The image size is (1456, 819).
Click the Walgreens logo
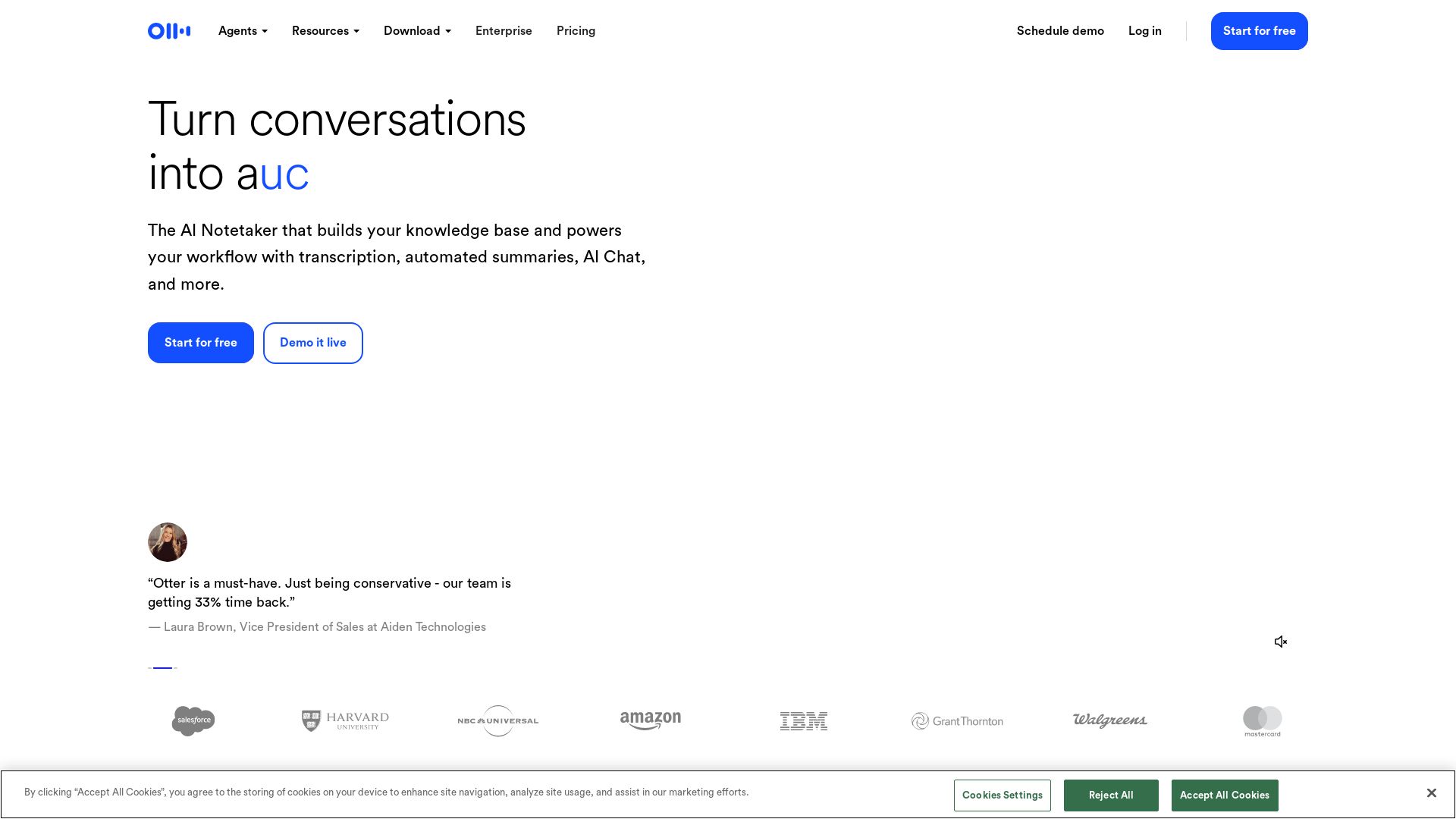point(1109,720)
